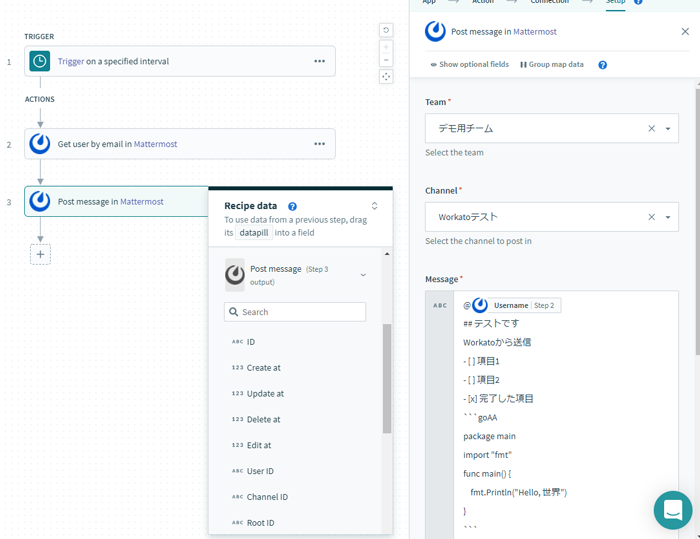This screenshot has width=700, height=539.
Task: Click the Mattermost logo in the setup panel header
Action: point(435,31)
